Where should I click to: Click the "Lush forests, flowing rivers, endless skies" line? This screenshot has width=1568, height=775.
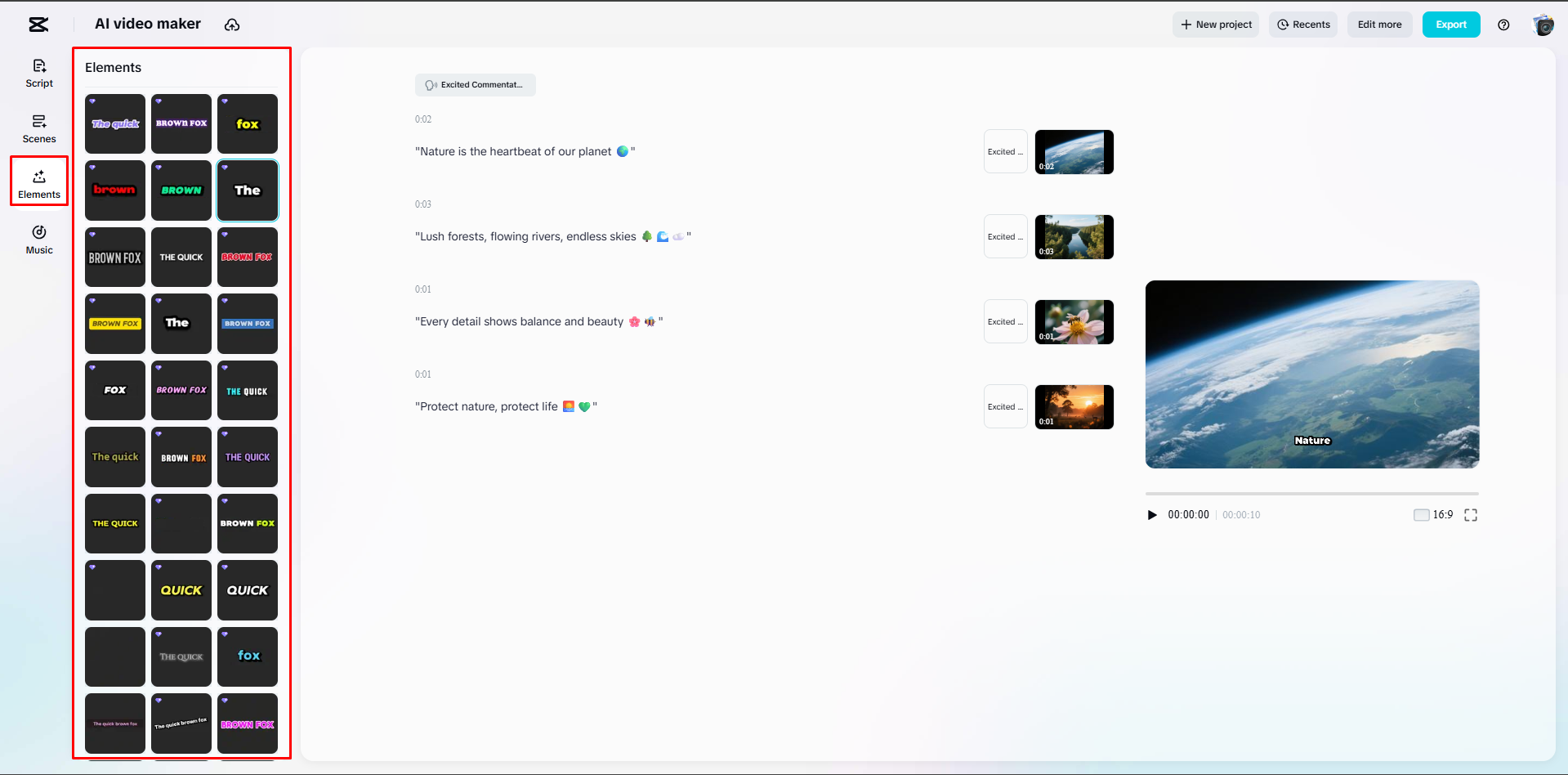[x=553, y=236]
